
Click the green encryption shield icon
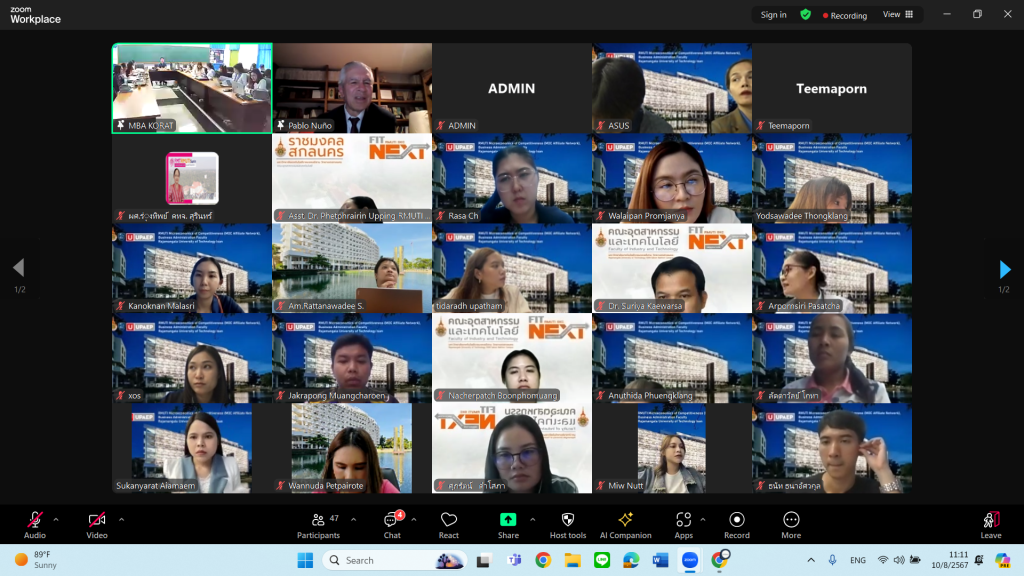click(x=805, y=15)
